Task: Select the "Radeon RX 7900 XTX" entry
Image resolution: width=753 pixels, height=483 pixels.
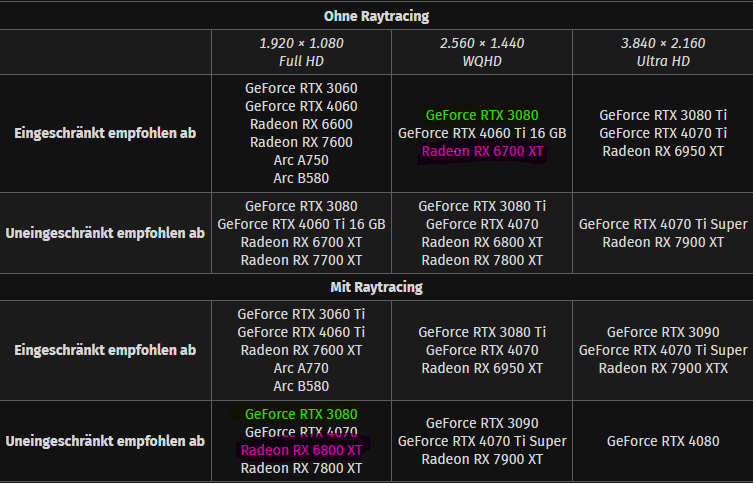Action: [x=663, y=368]
